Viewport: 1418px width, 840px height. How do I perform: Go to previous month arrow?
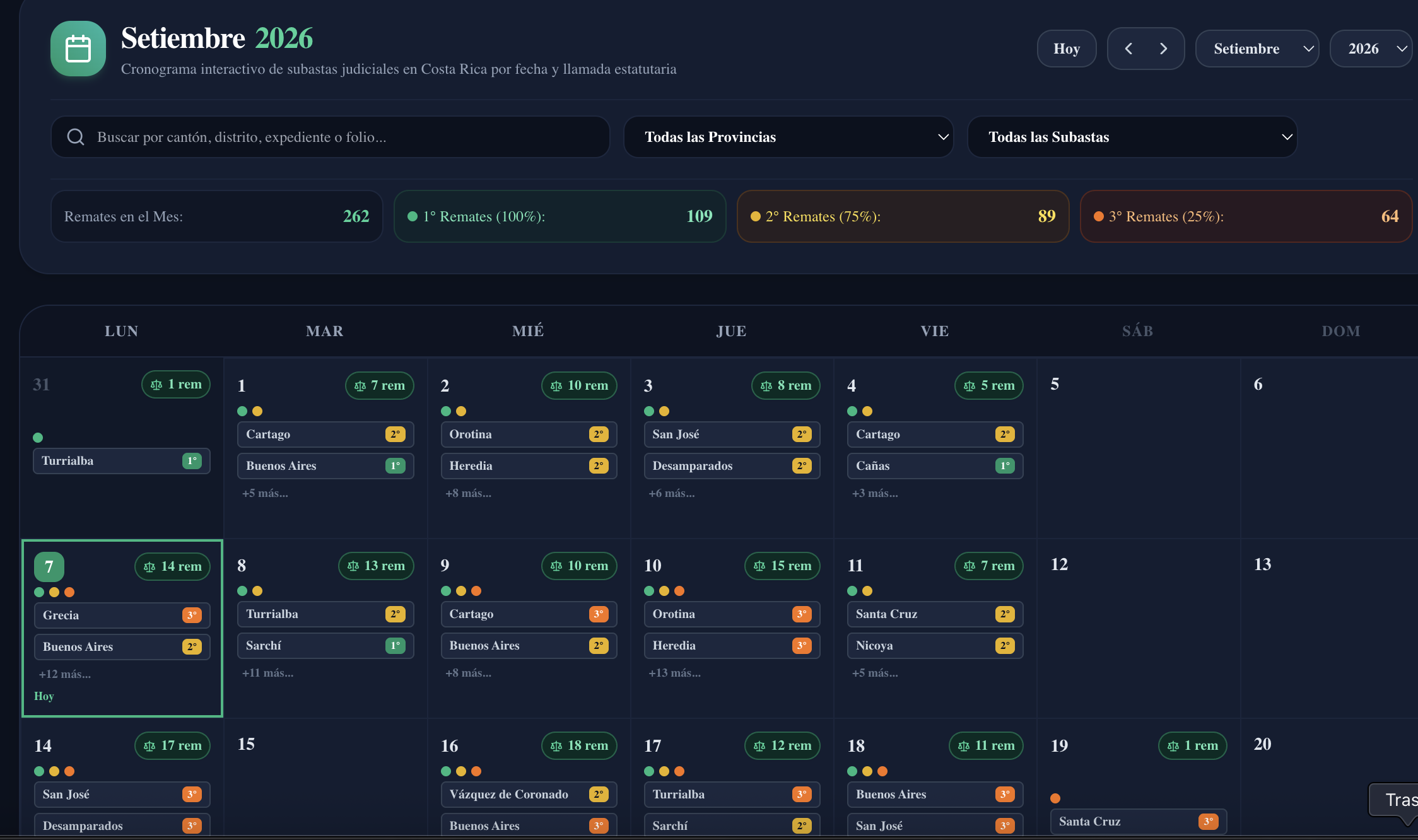point(1128,49)
